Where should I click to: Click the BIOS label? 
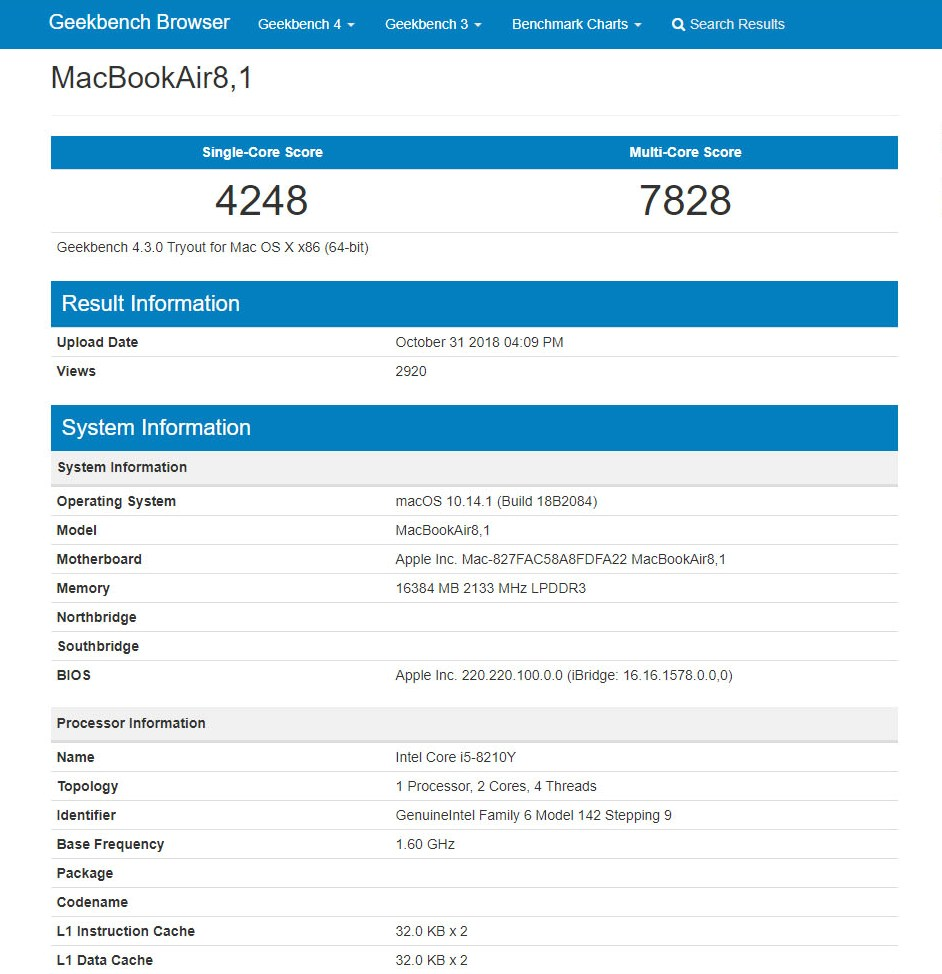[x=73, y=675]
